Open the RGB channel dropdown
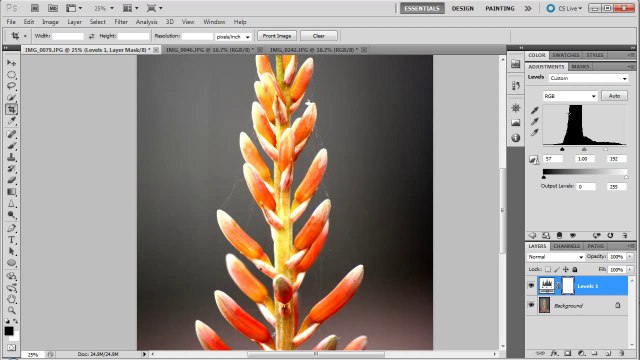 [570, 96]
